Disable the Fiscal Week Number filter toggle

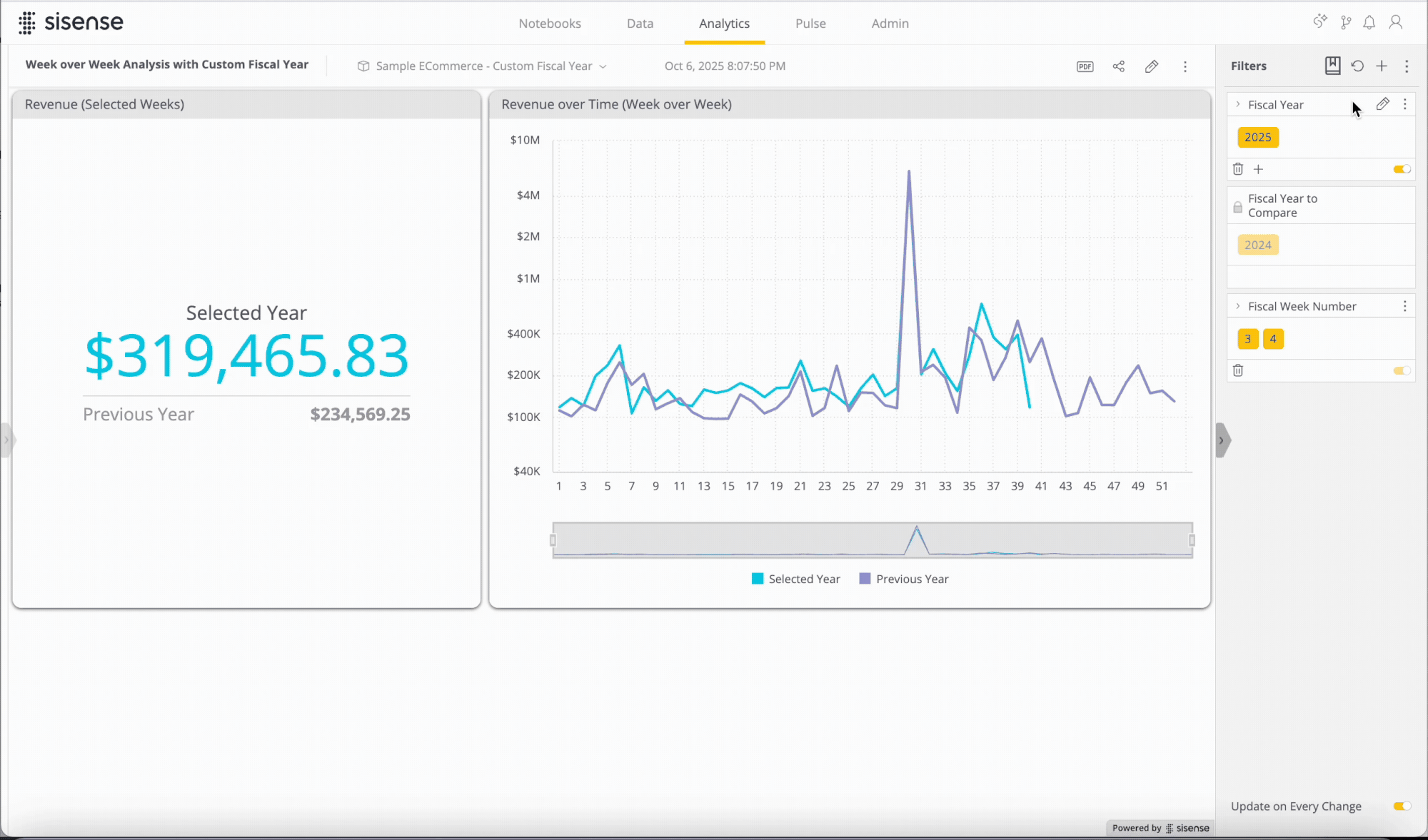click(1402, 370)
